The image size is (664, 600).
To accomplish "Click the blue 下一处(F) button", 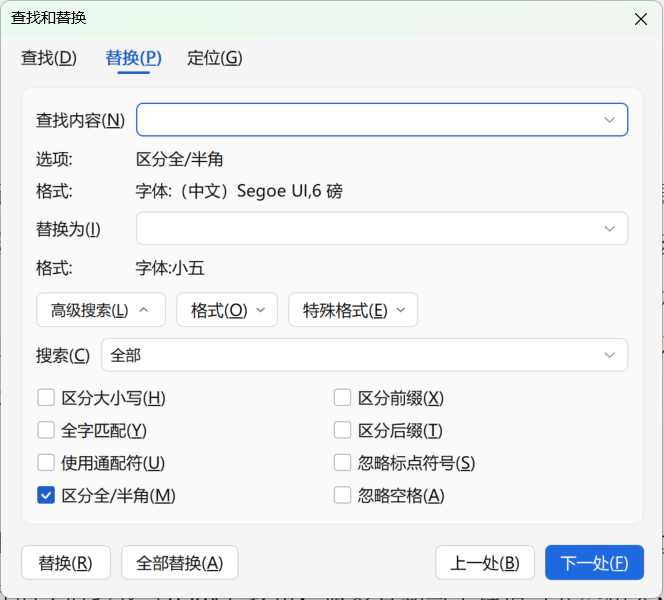I will [x=594, y=563].
